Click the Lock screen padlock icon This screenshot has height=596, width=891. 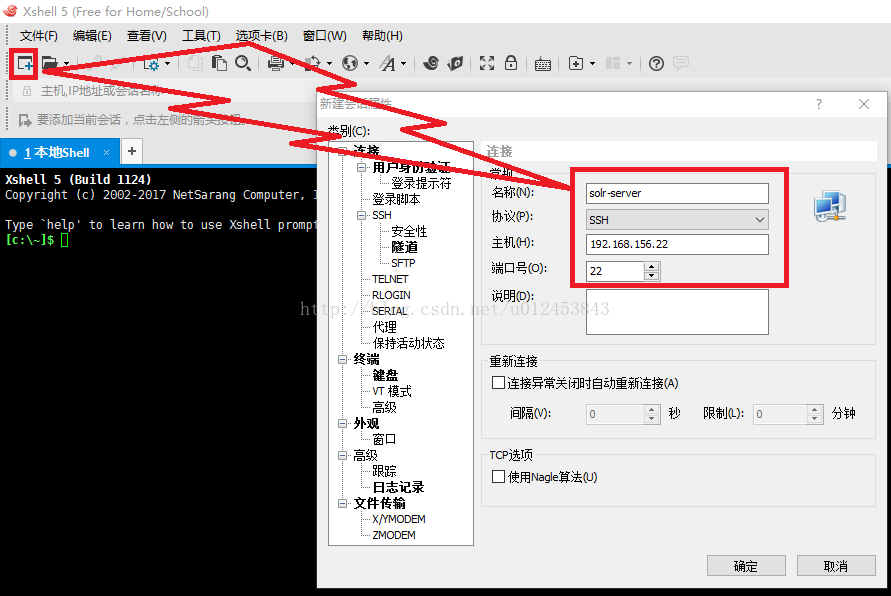(x=511, y=63)
